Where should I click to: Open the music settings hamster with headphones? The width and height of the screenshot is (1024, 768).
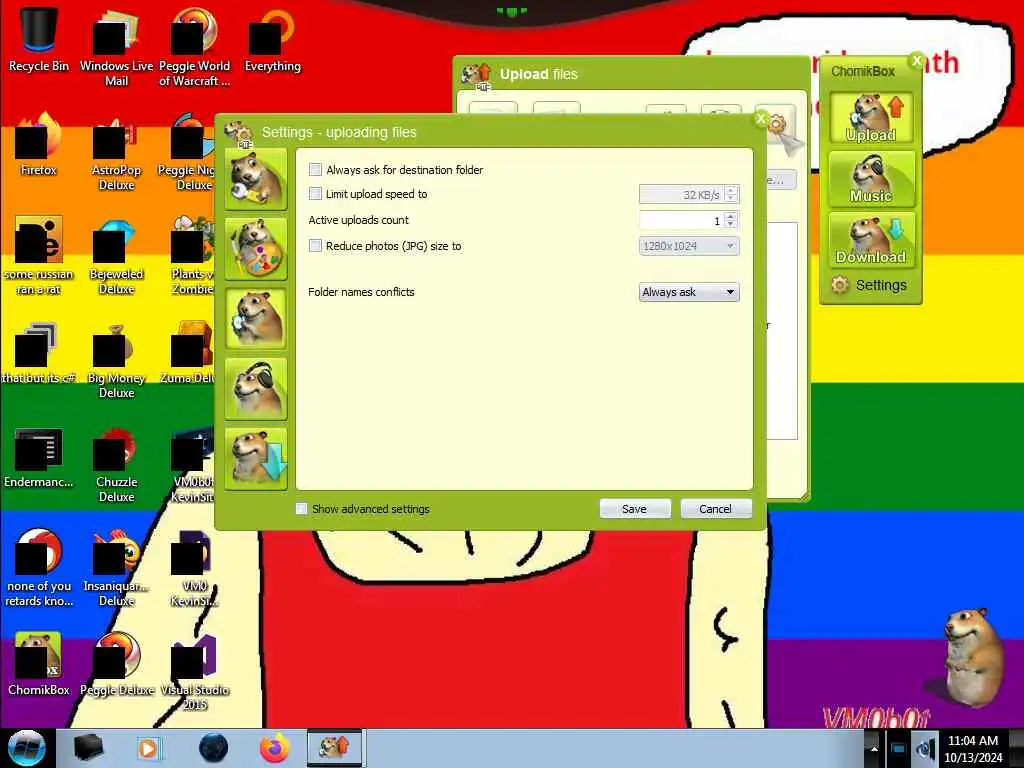pos(256,389)
